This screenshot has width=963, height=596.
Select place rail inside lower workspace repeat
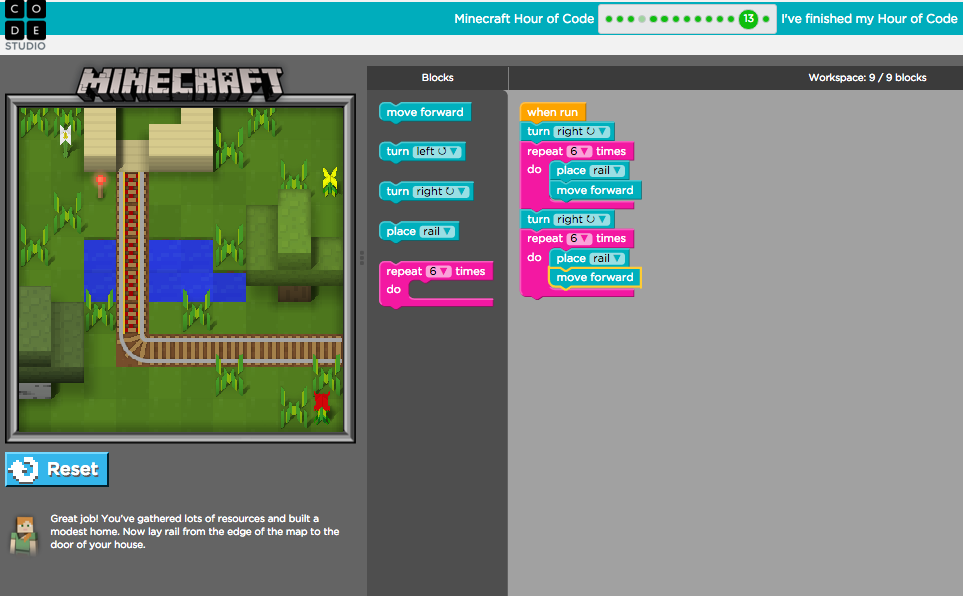(589, 258)
